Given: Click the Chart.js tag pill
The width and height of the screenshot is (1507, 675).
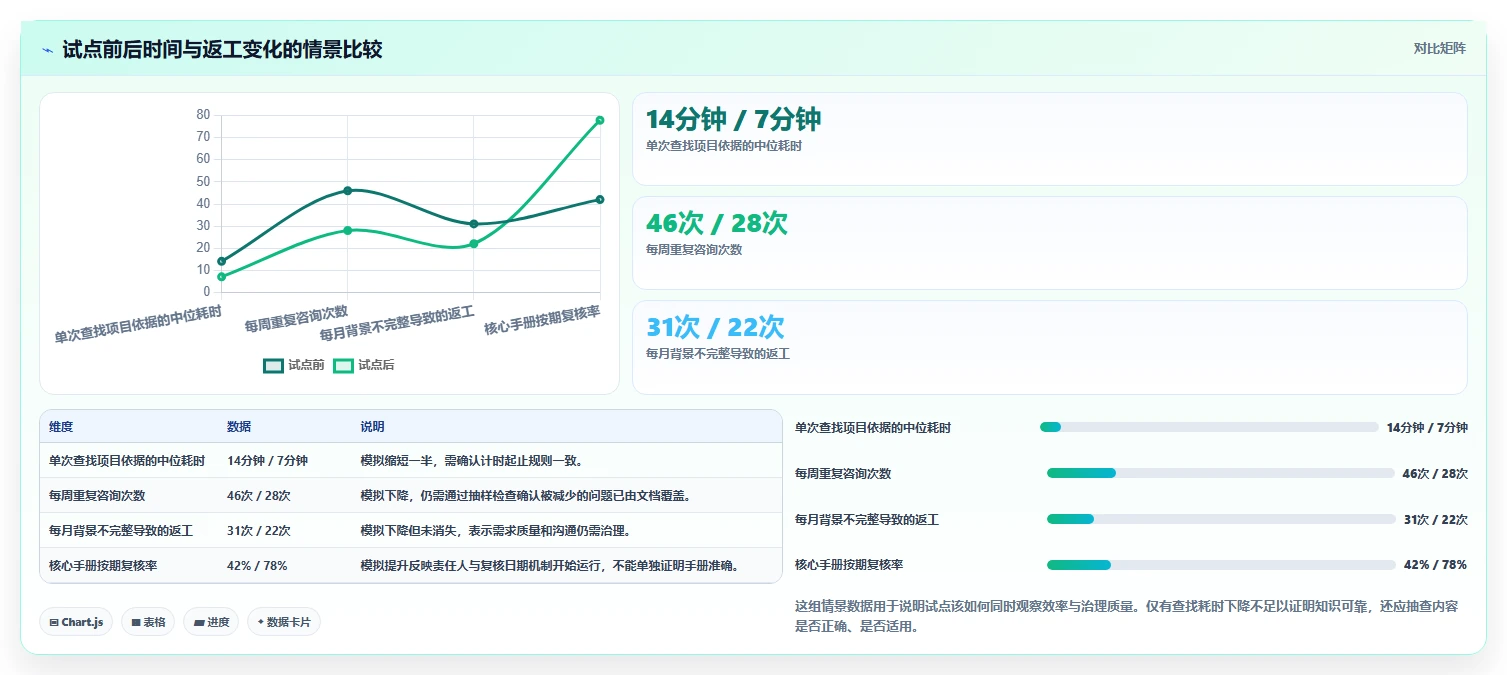Looking at the screenshot, I should (x=76, y=622).
